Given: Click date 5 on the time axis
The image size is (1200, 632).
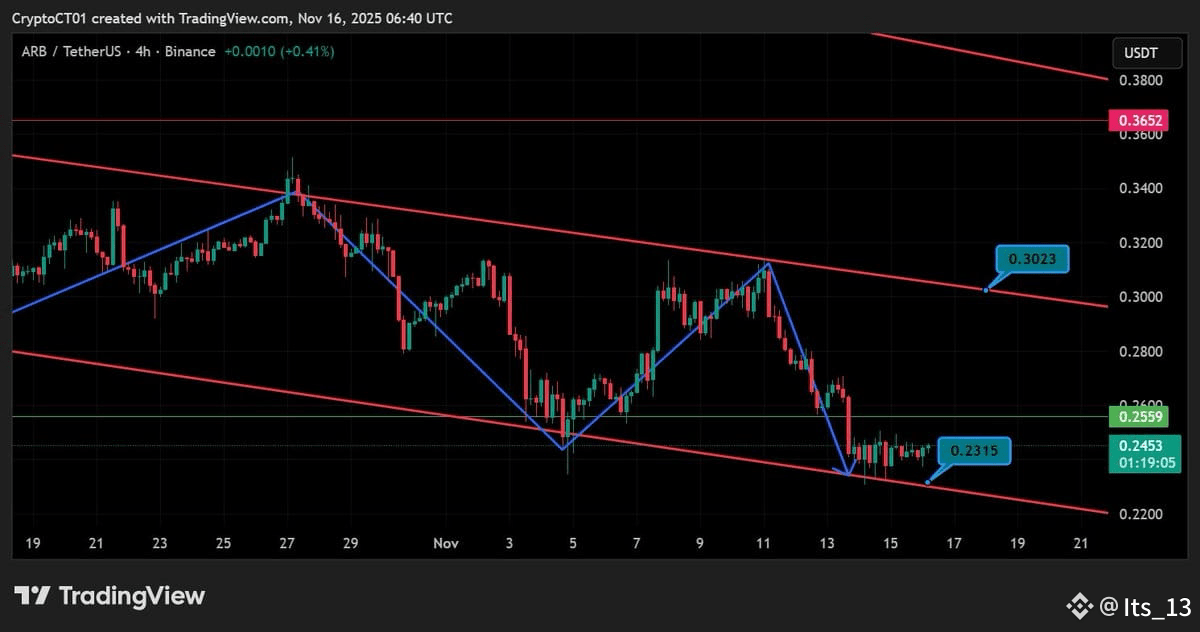Looking at the screenshot, I should 573,543.
